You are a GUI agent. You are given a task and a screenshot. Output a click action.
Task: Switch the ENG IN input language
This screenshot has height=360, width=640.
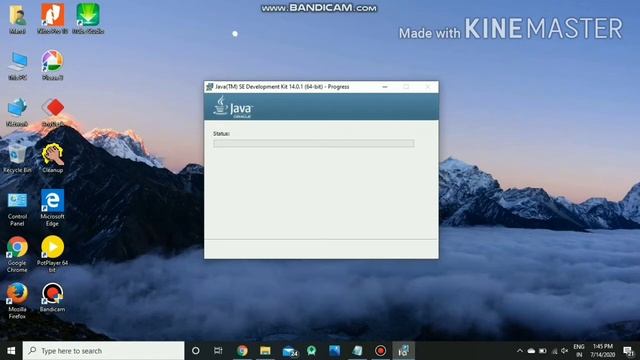click(x=579, y=351)
